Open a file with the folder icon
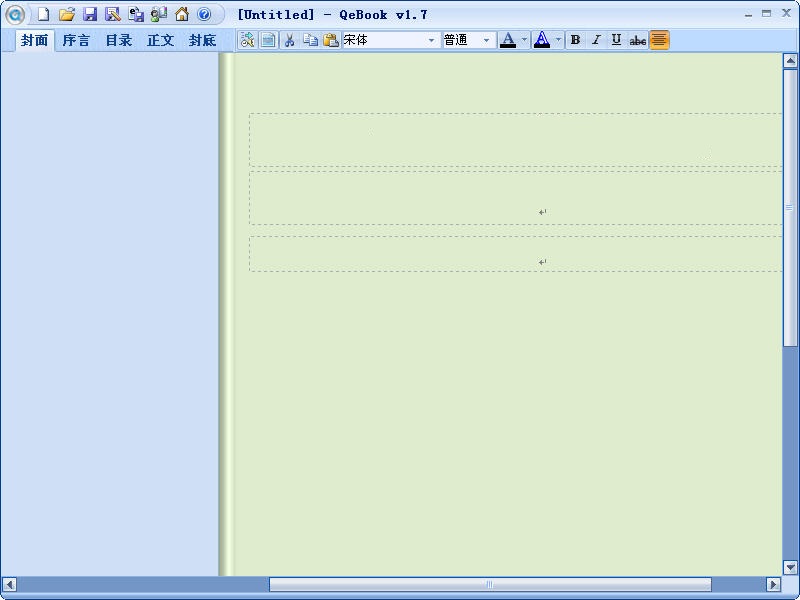Image resolution: width=800 pixels, height=600 pixels. coord(67,15)
